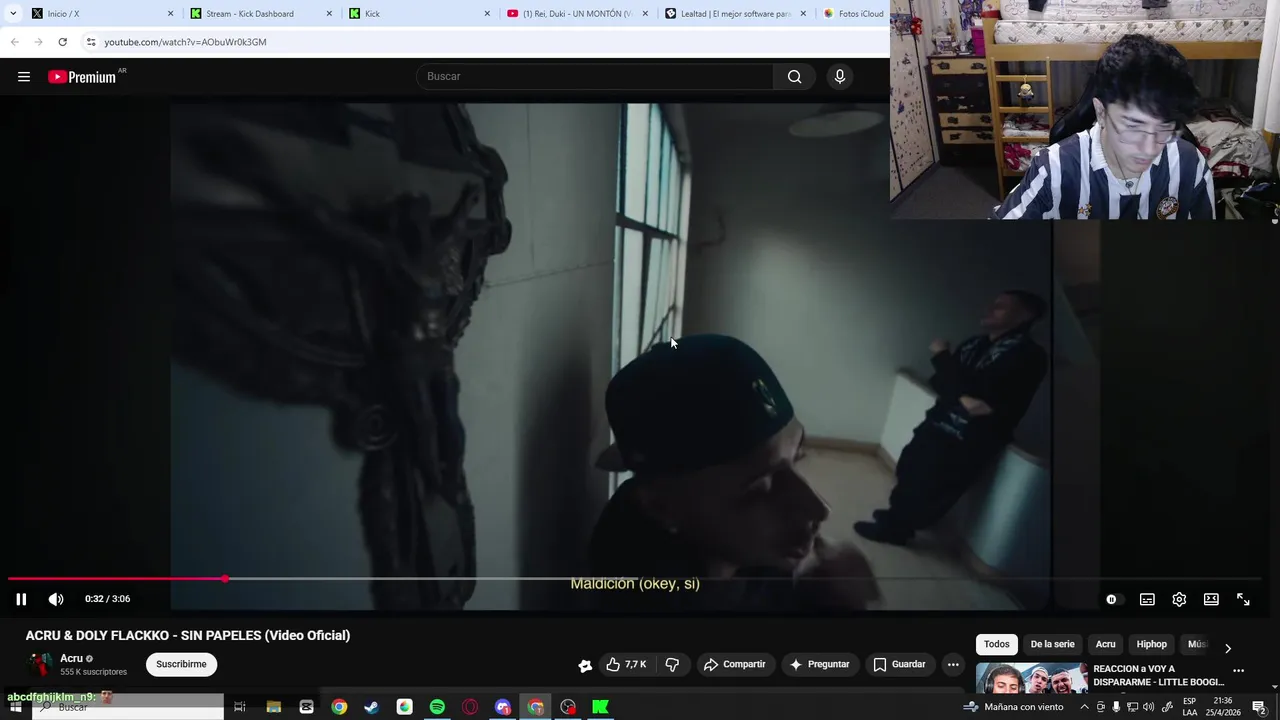Dislike the video with thumbs down

coord(672,664)
